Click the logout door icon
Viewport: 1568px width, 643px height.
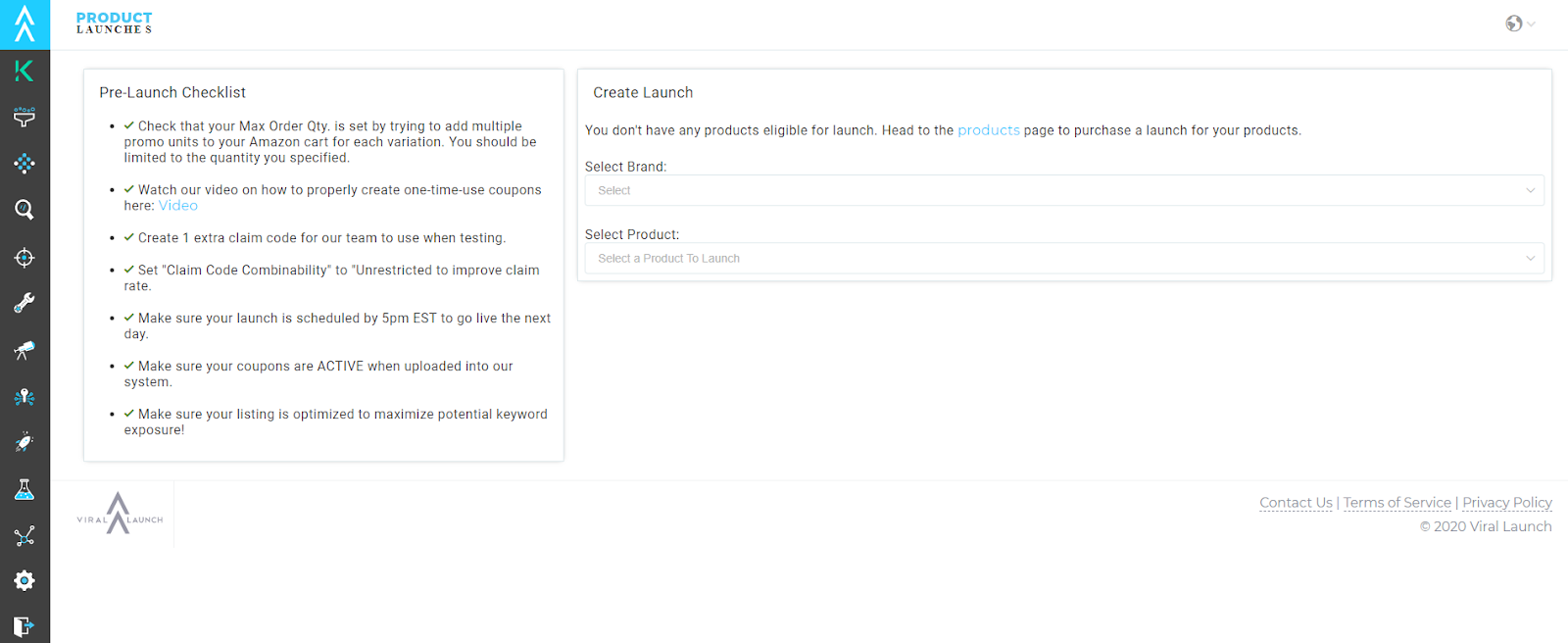(24, 626)
